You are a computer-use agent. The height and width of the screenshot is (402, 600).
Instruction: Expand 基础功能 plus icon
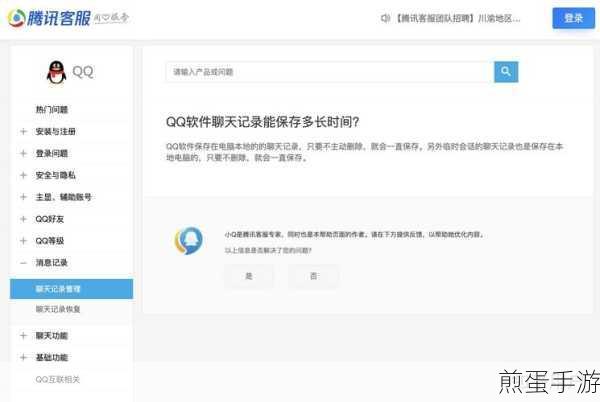23,358
